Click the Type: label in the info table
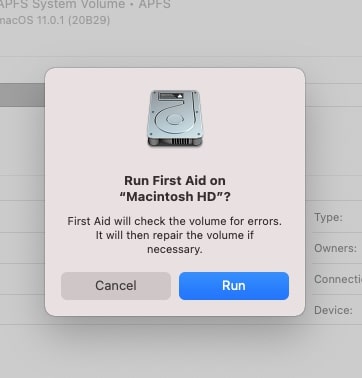This screenshot has height=378, width=362. [328, 217]
